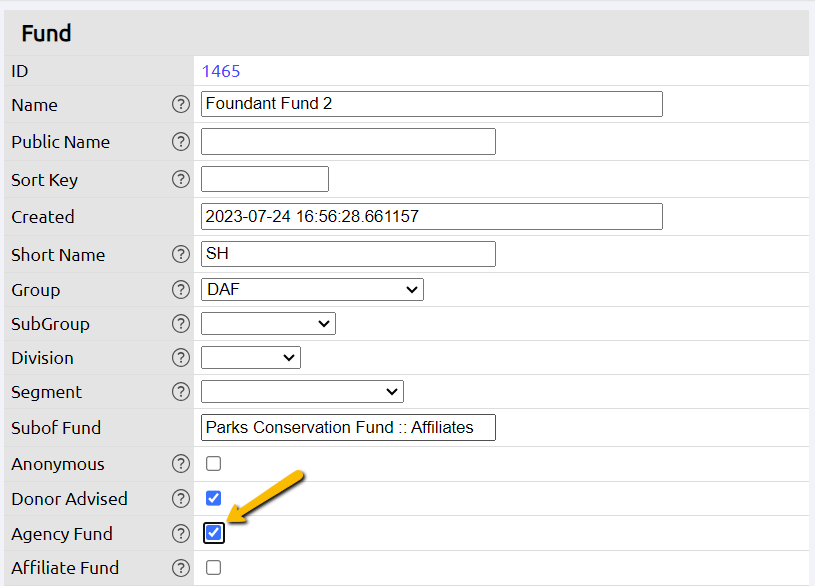
Task: Open help icon for Name field
Action: tap(181, 104)
